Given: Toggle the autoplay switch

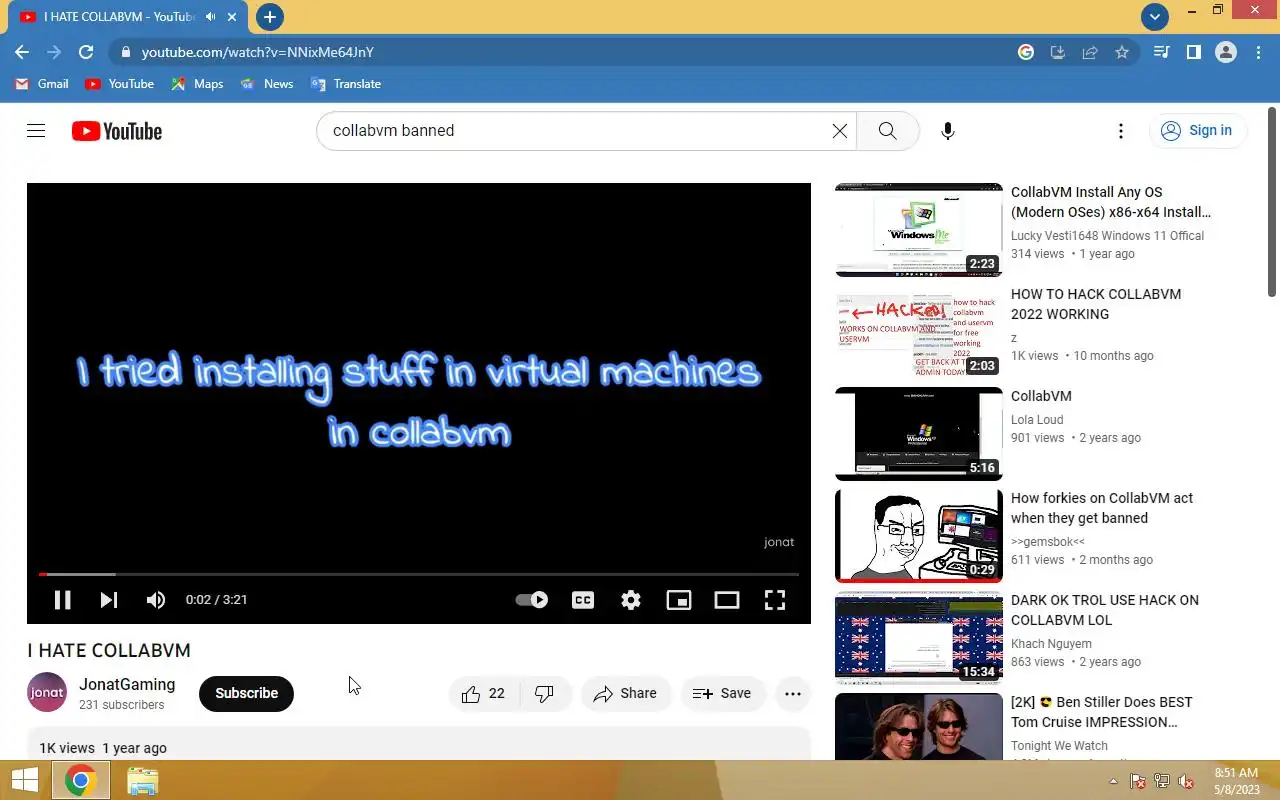Looking at the screenshot, I should pos(531,600).
